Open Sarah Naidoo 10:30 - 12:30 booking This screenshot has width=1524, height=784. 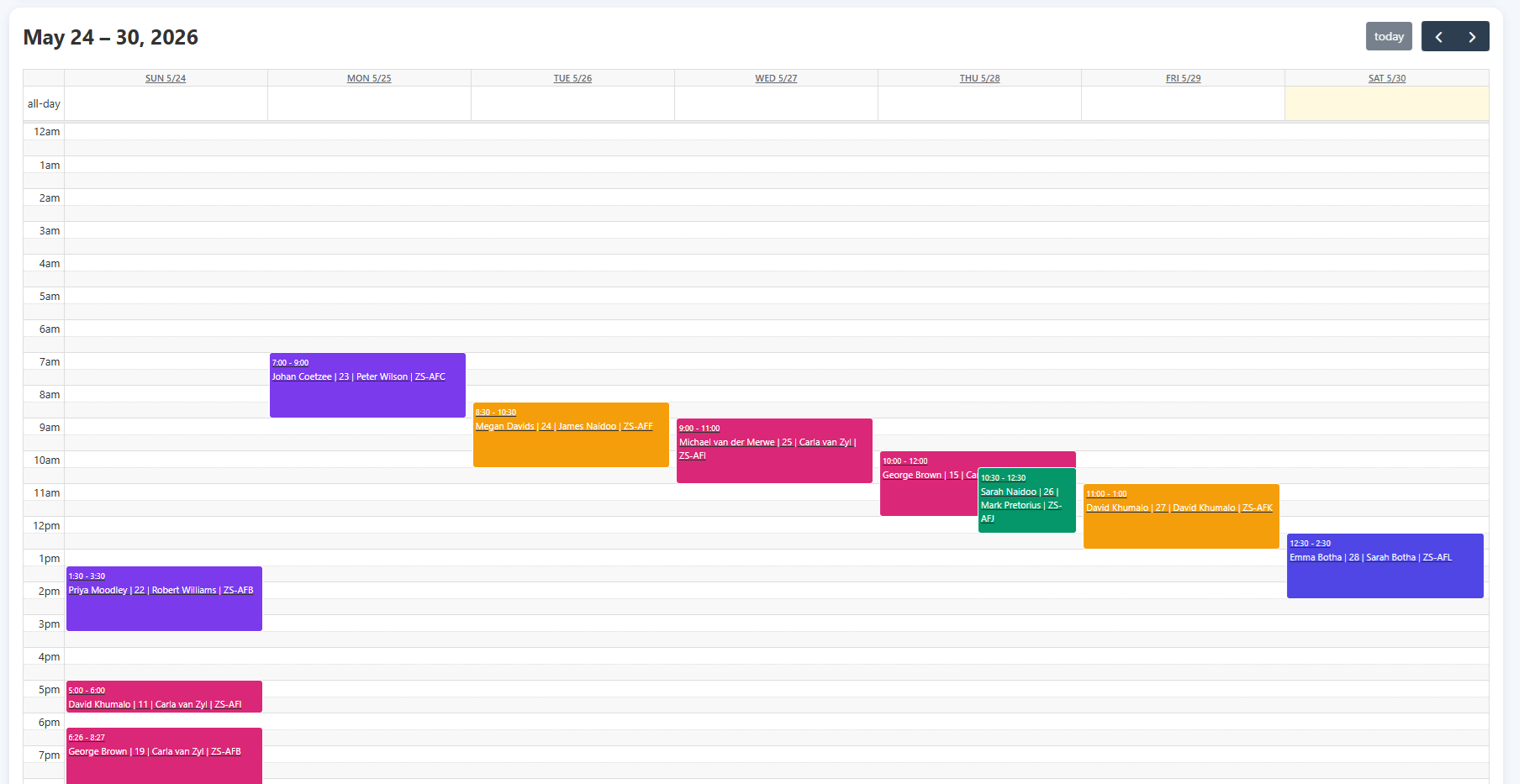click(1026, 500)
